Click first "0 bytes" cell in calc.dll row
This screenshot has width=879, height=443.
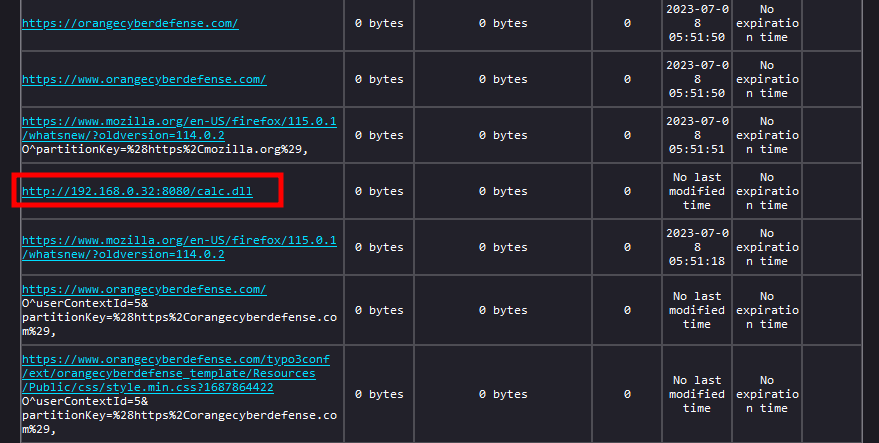pos(379,191)
